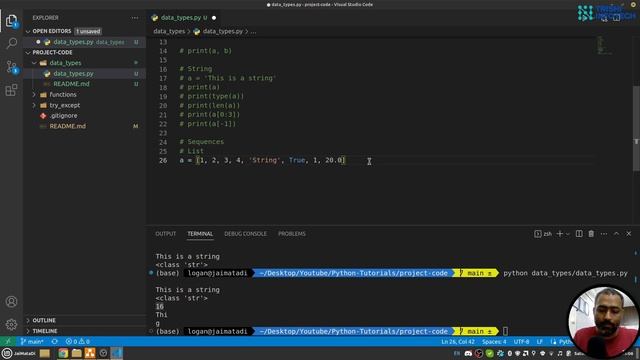Click main branch in status bar
Viewport: 640px width, 360px height.
(32, 341)
